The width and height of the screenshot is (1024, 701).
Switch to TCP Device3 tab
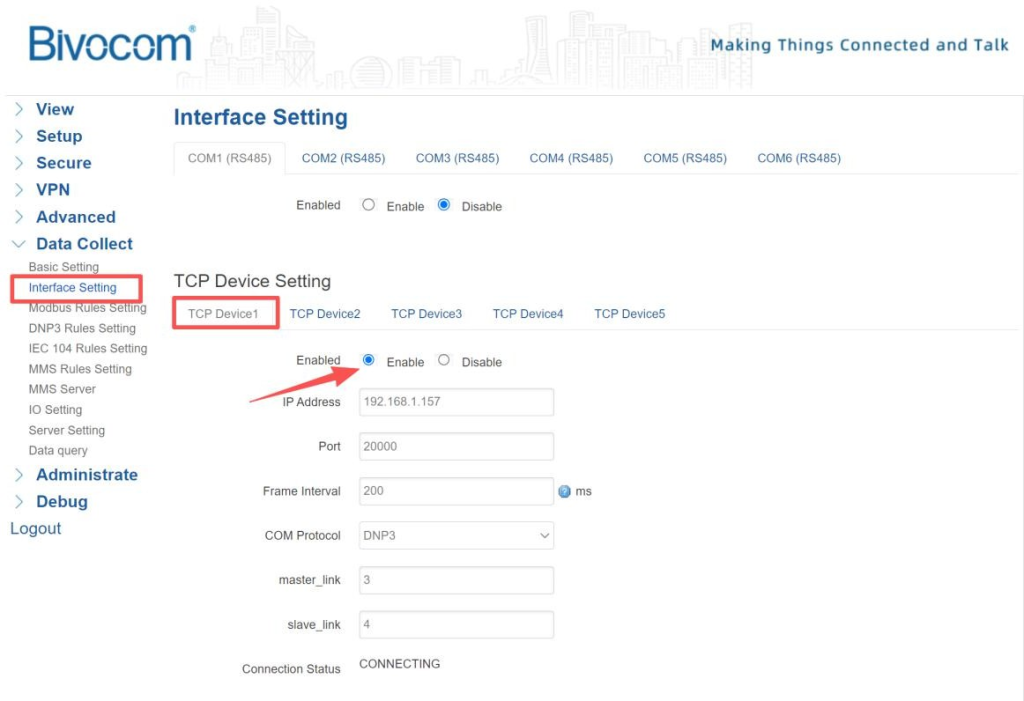tap(426, 314)
